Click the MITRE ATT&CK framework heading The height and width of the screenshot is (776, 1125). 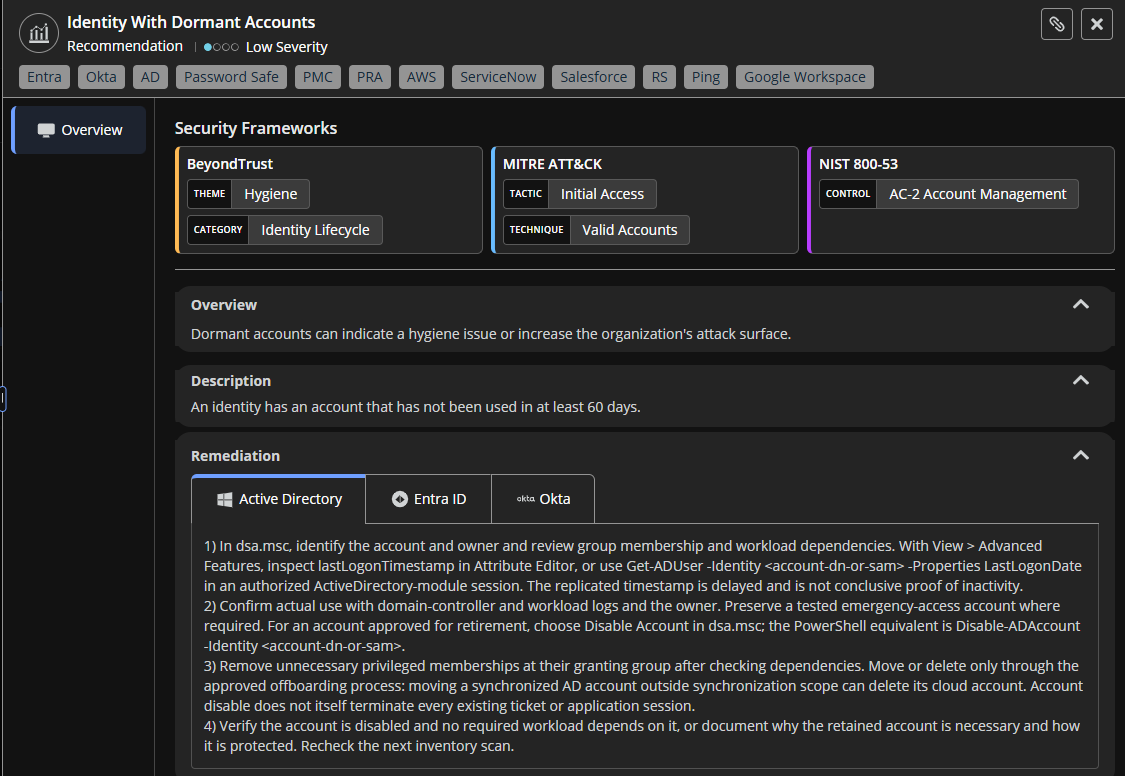552,164
